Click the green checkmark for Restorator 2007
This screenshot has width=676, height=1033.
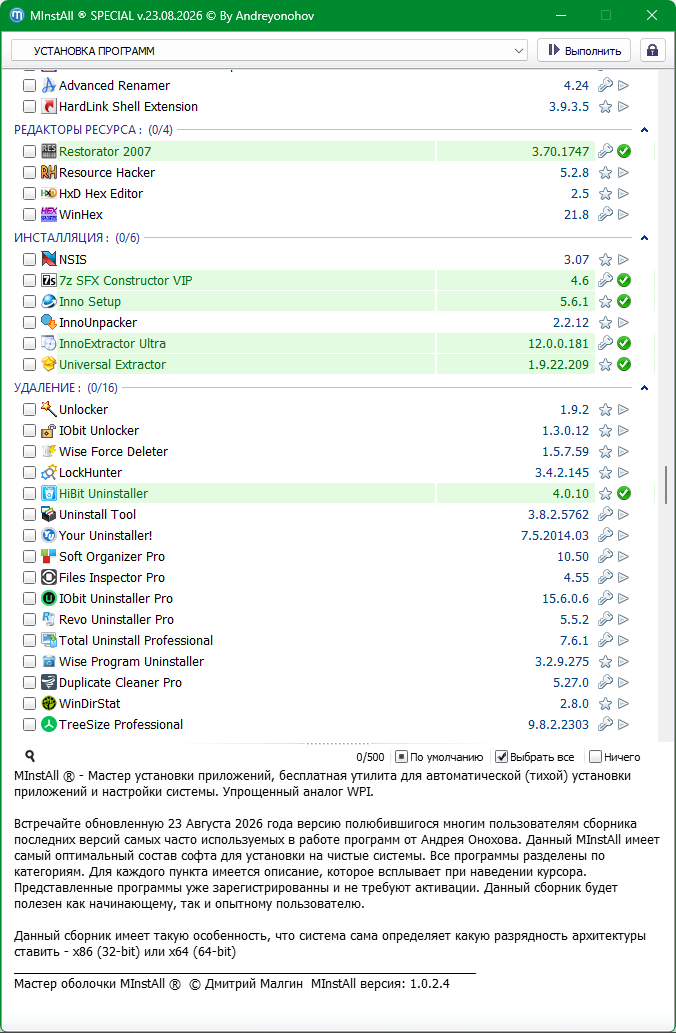point(624,152)
